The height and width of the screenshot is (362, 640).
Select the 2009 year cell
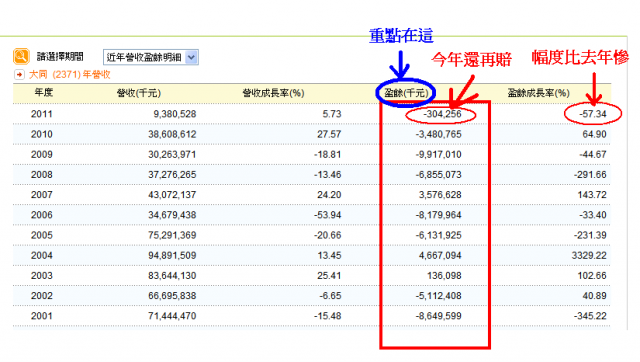pos(42,155)
